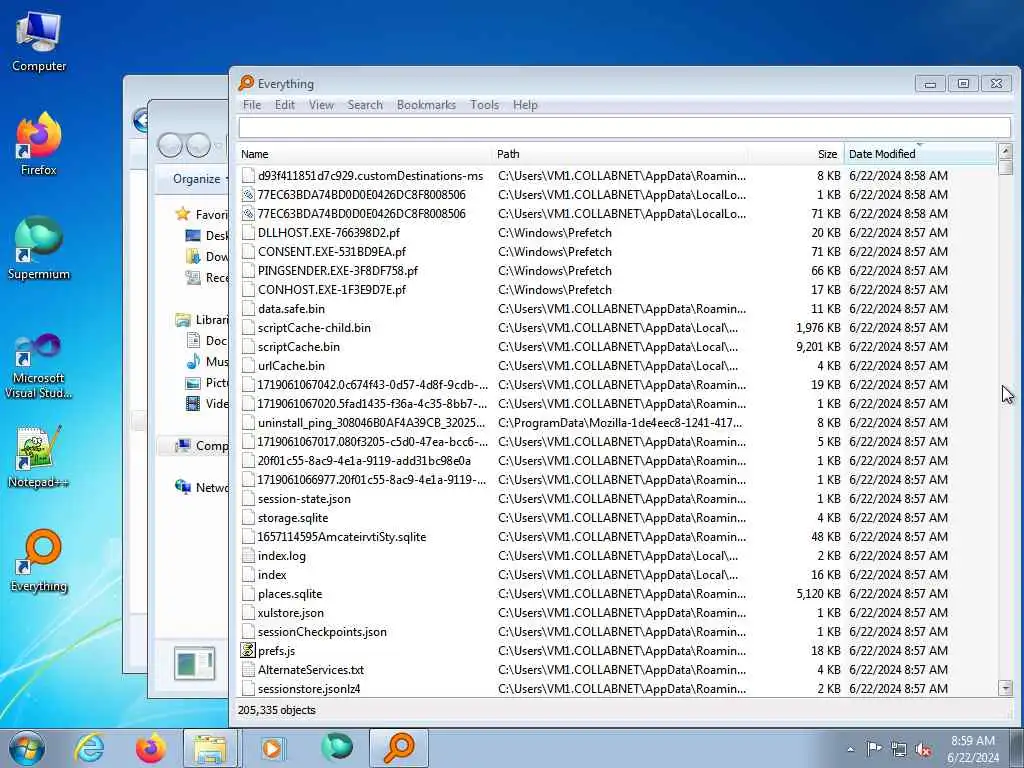Launch the Firefox desktop shortcut
Screen dimensions: 1024x768
39,144
